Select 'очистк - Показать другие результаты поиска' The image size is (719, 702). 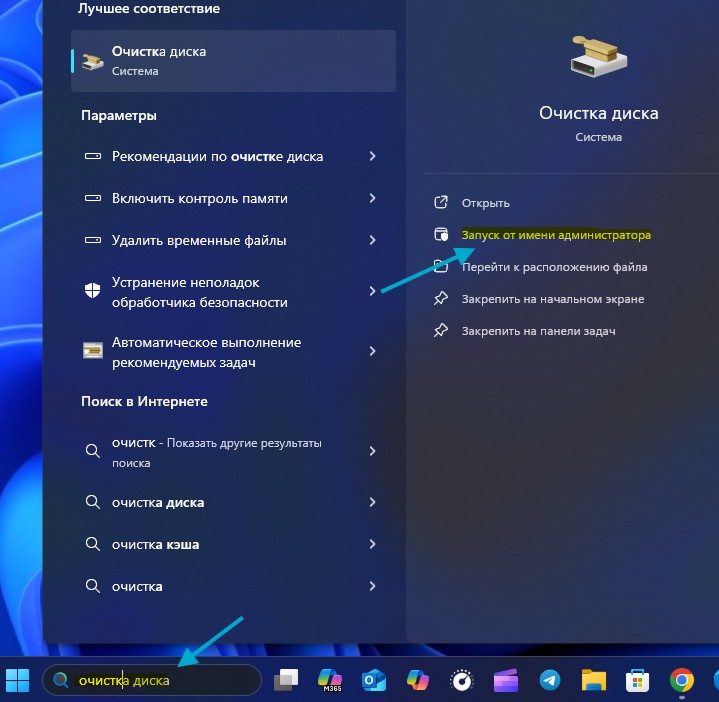(216, 452)
